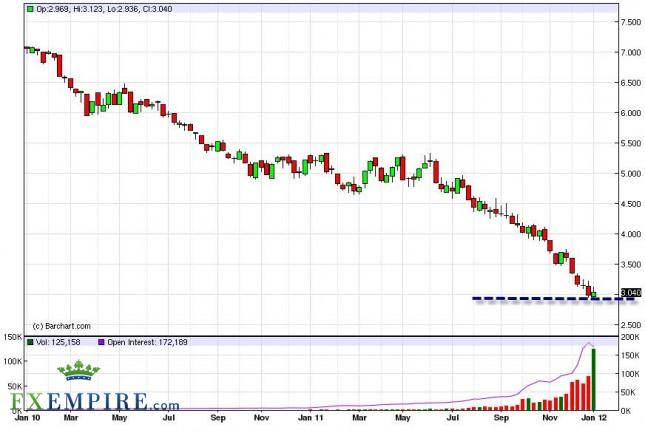The width and height of the screenshot is (645, 433).
Task: Click the 50K right open interest label
Action: click(x=628, y=392)
